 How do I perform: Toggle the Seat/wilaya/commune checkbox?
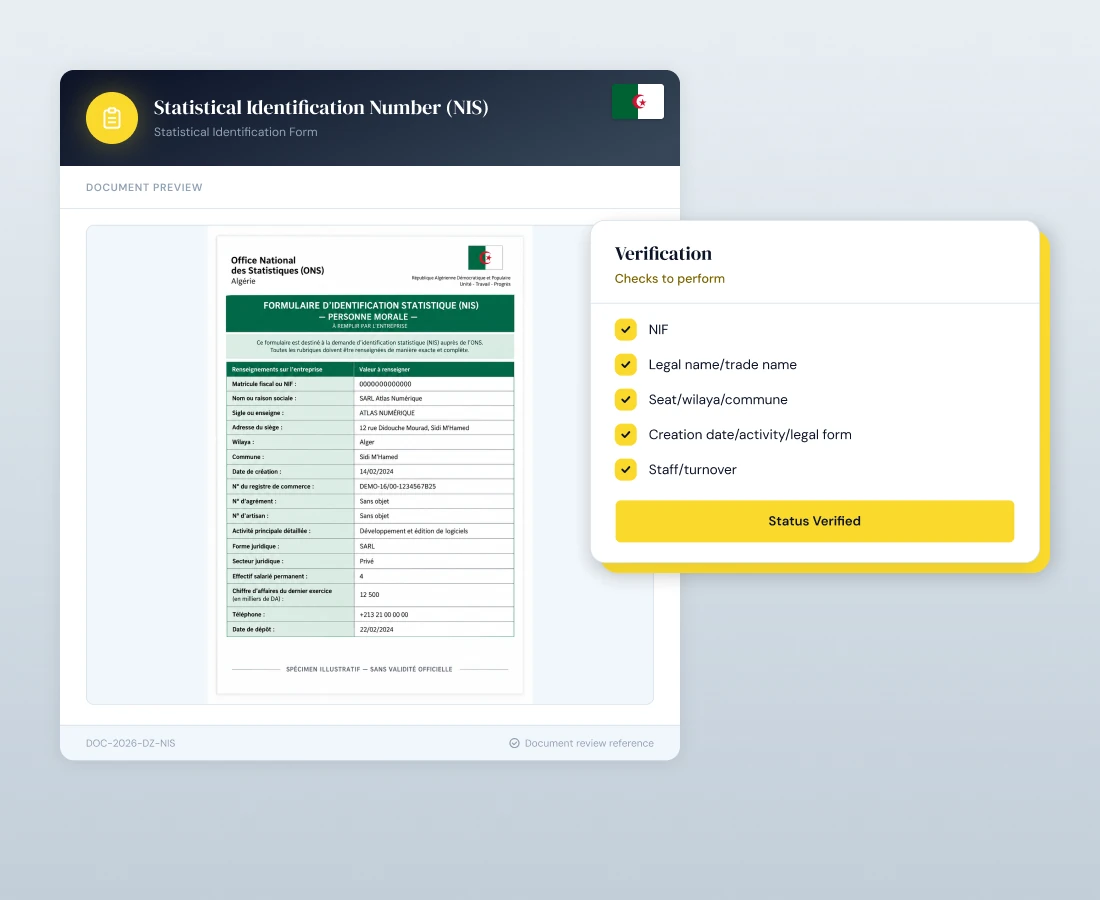point(626,400)
